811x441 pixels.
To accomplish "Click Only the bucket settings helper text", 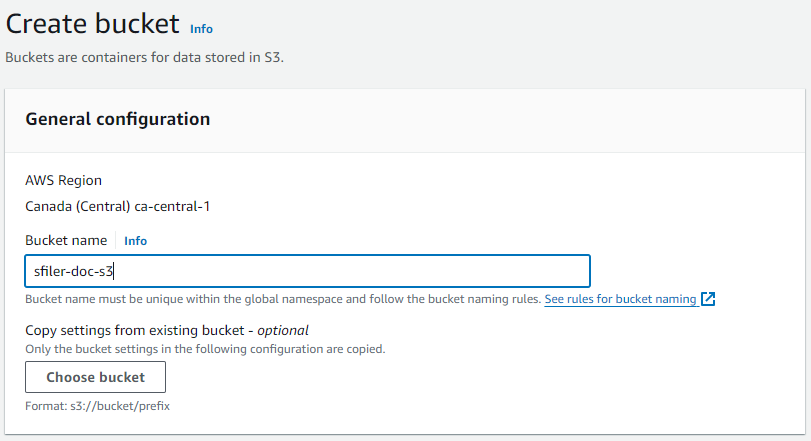I will tap(205, 349).
